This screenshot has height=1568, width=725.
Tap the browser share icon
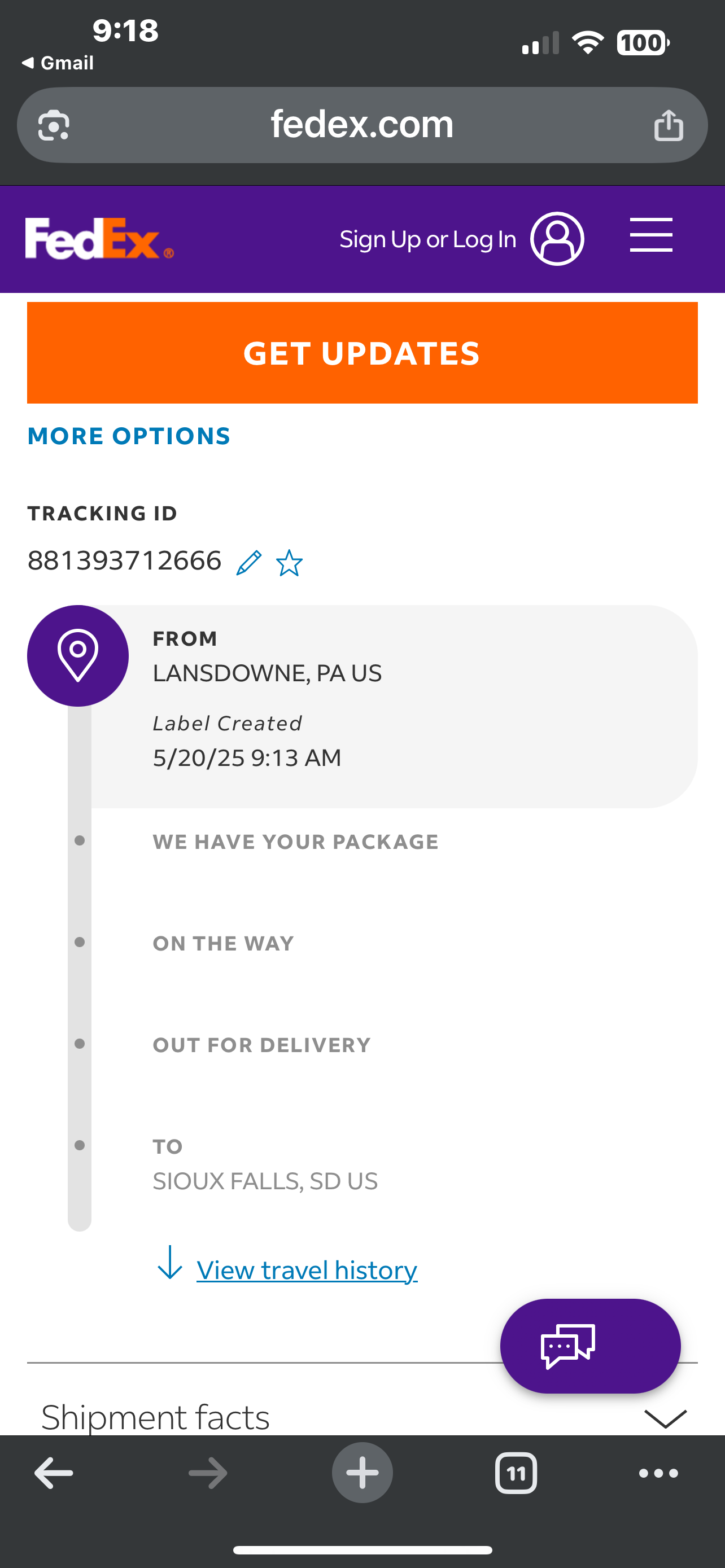tap(668, 125)
